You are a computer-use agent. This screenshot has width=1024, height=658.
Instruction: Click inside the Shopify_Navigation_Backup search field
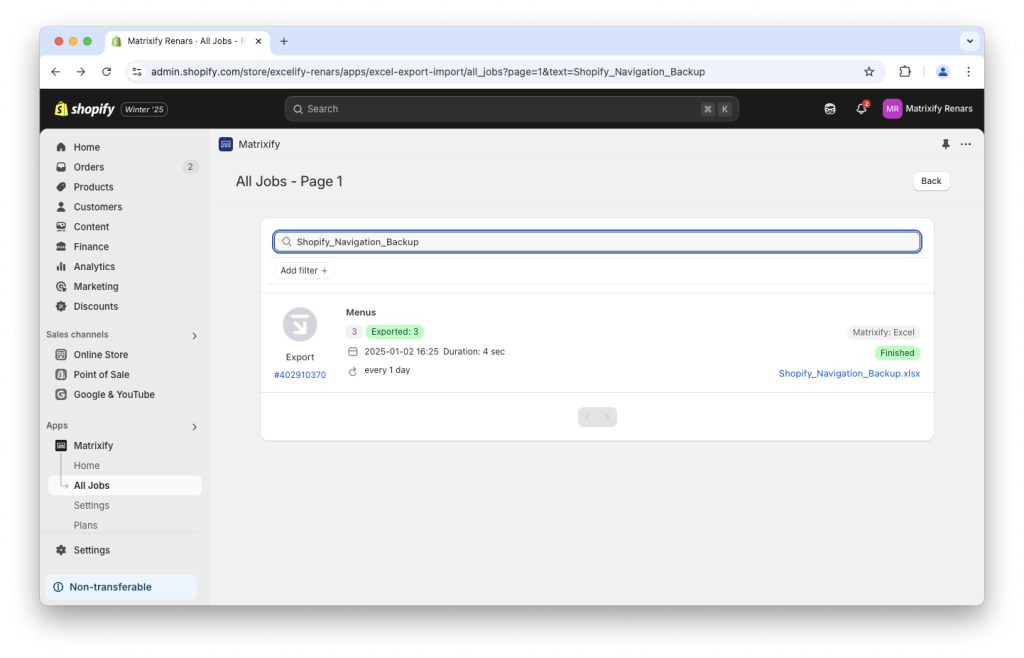click(x=597, y=241)
